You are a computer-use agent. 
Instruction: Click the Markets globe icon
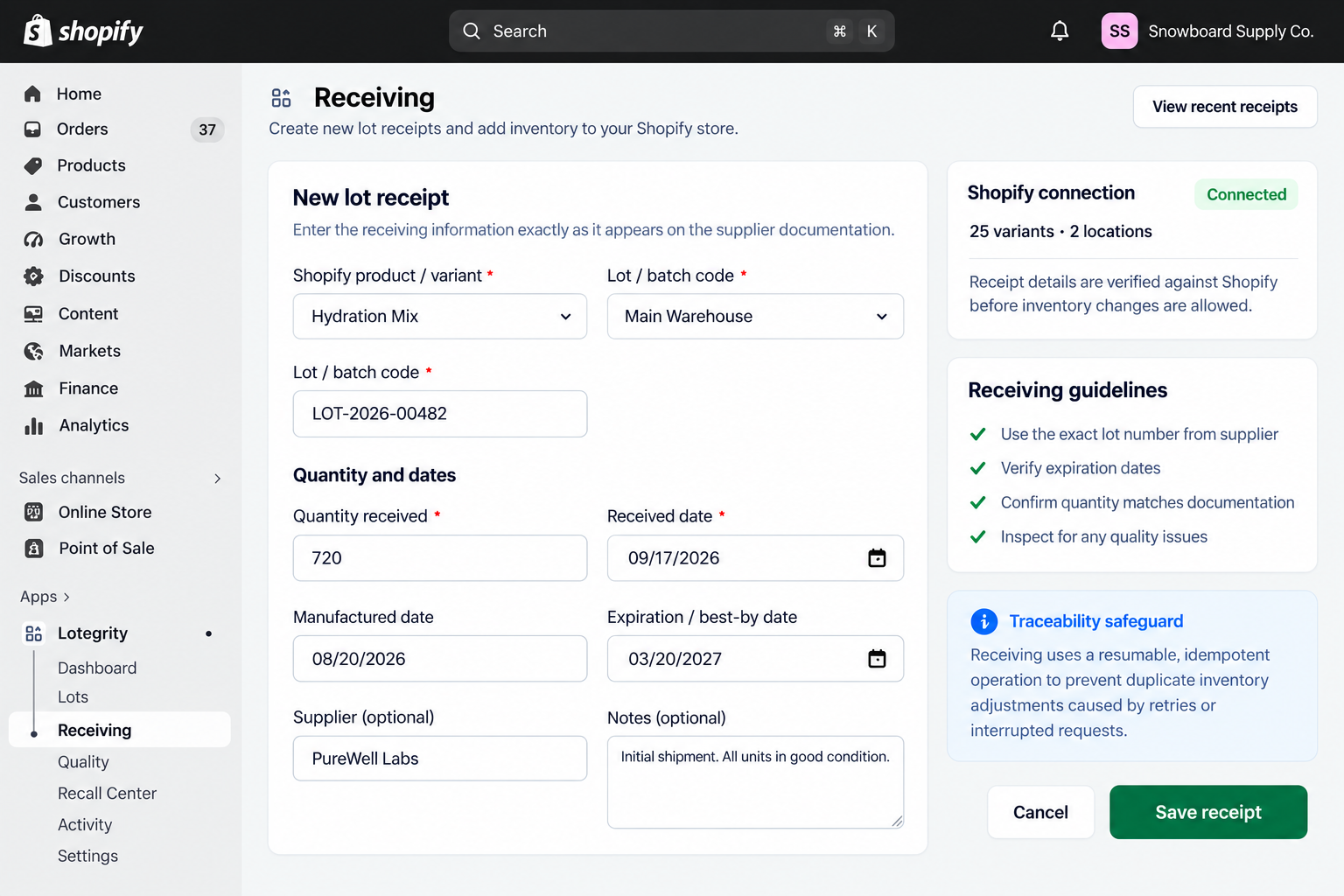33,351
